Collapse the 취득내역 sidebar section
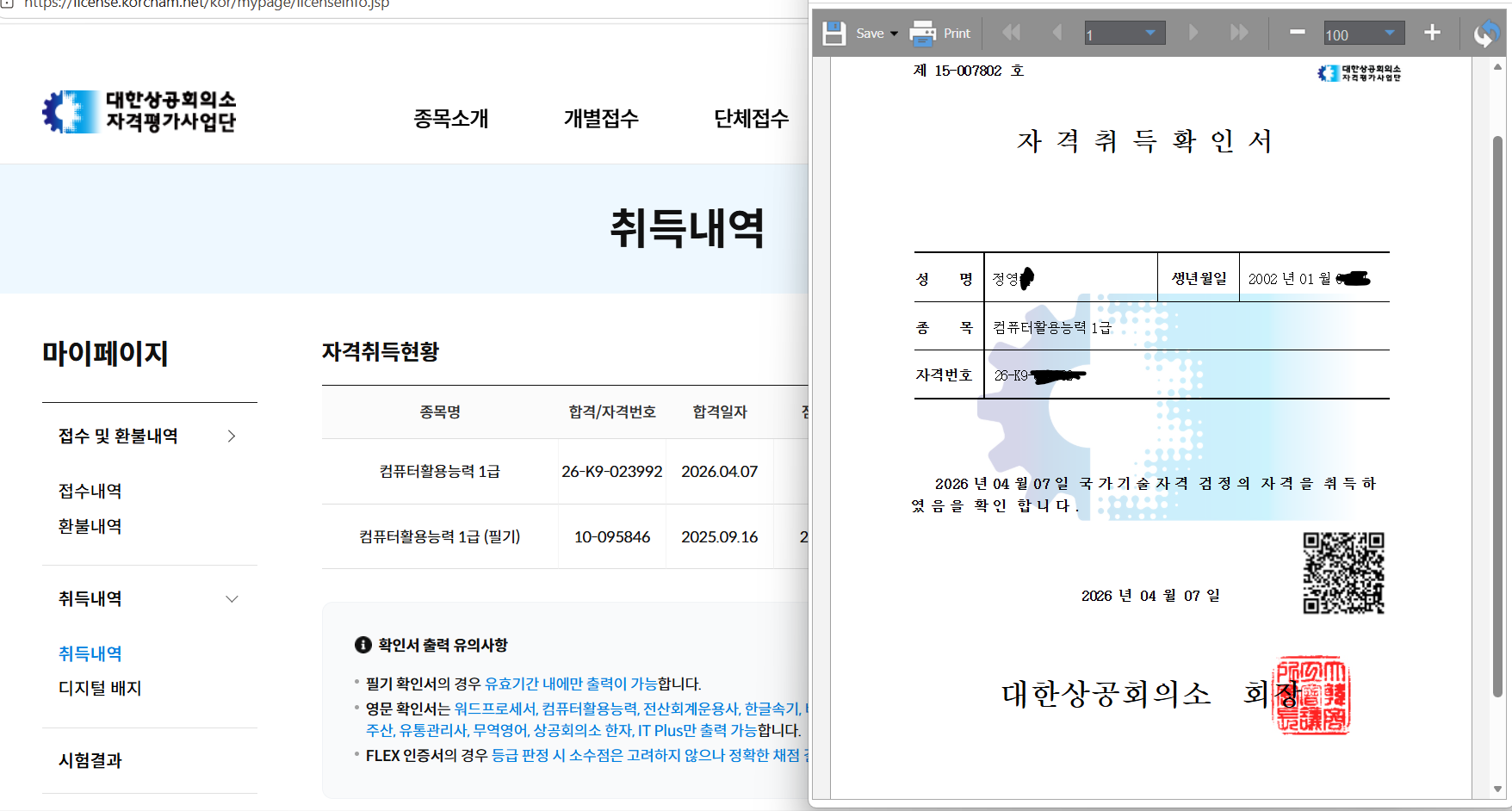Screen dimensions: 1512x811 click(231, 599)
